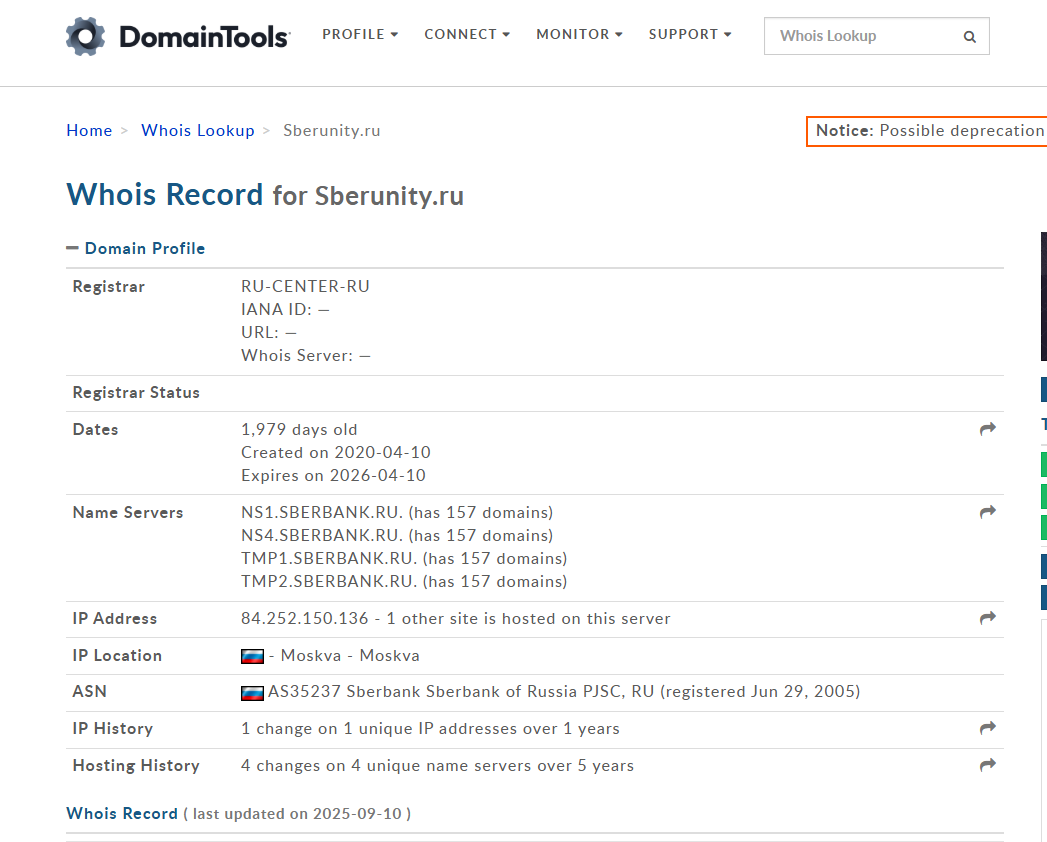Click the Whois Record section heading

pyautogui.click(x=122, y=813)
